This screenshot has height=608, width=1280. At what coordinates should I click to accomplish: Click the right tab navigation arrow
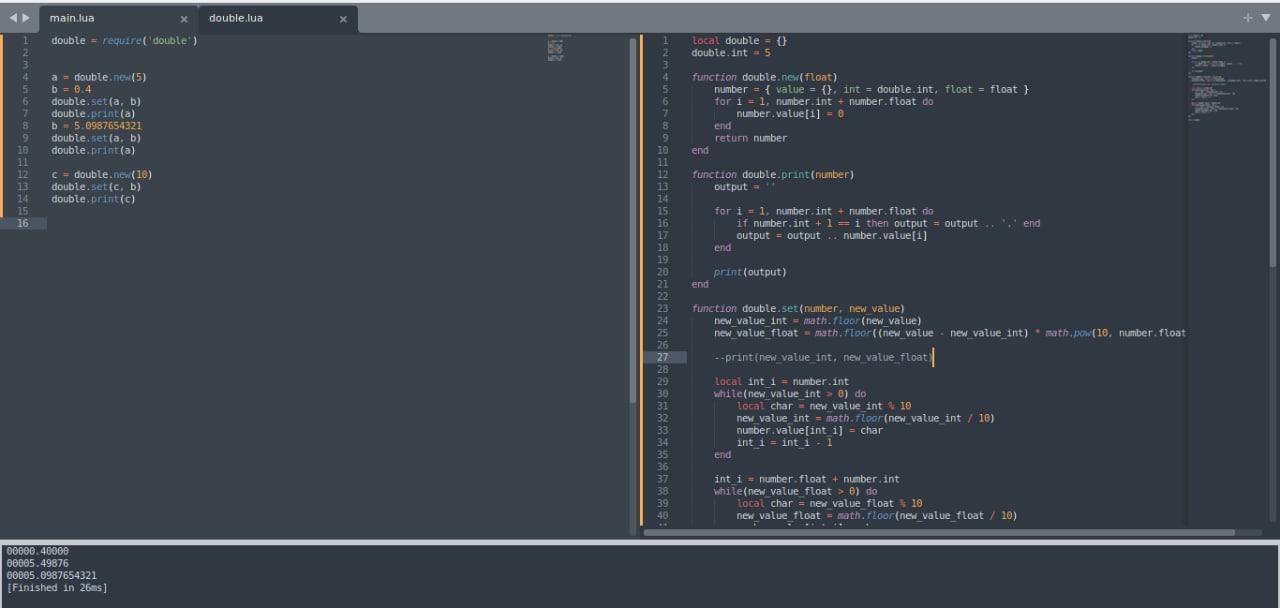[x=26, y=18]
